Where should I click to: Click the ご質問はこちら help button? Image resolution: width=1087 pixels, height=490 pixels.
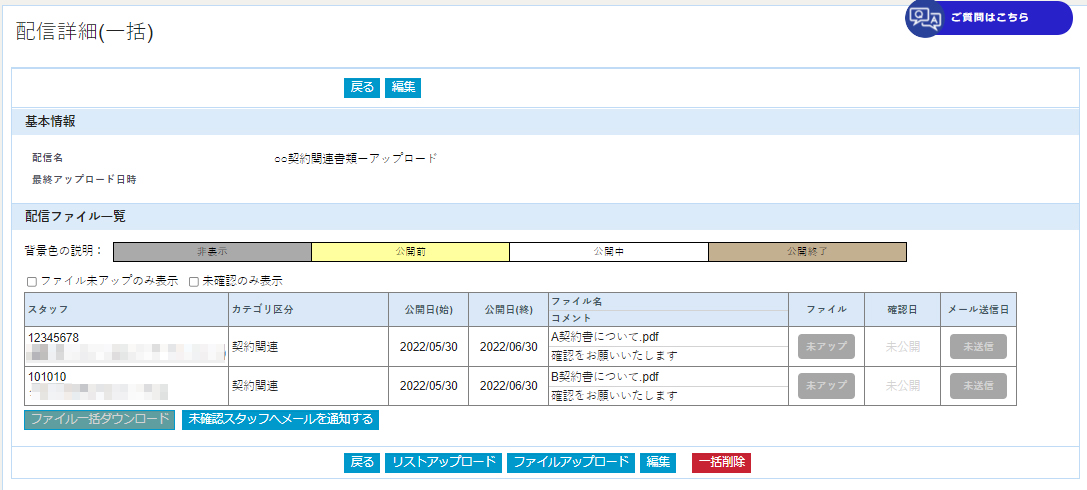pyautogui.click(x=989, y=18)
